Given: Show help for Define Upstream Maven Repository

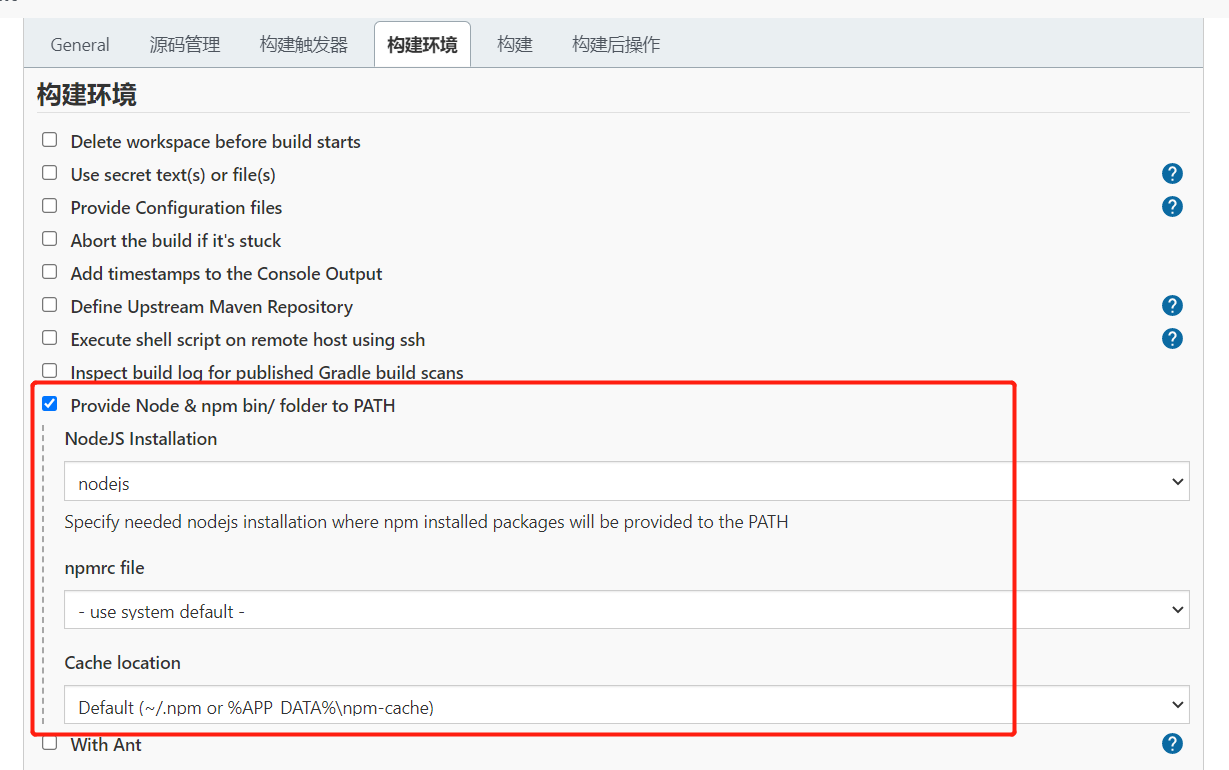Looking at the screenshot, I should pos(1172,306).
